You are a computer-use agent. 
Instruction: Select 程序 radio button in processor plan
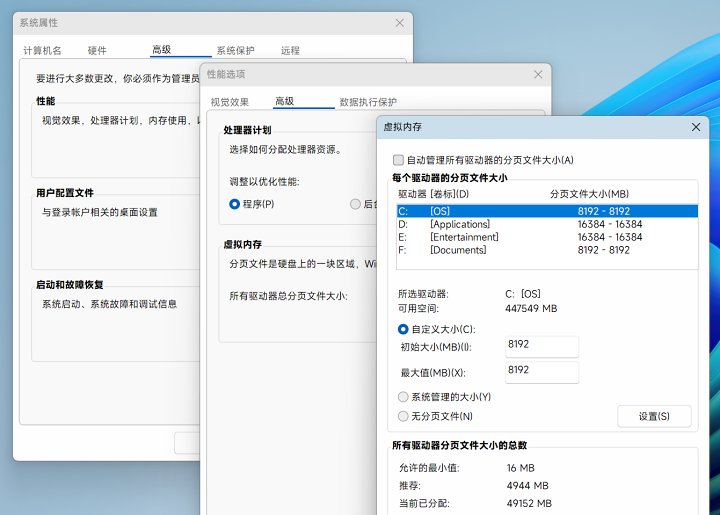click(234, 204)
